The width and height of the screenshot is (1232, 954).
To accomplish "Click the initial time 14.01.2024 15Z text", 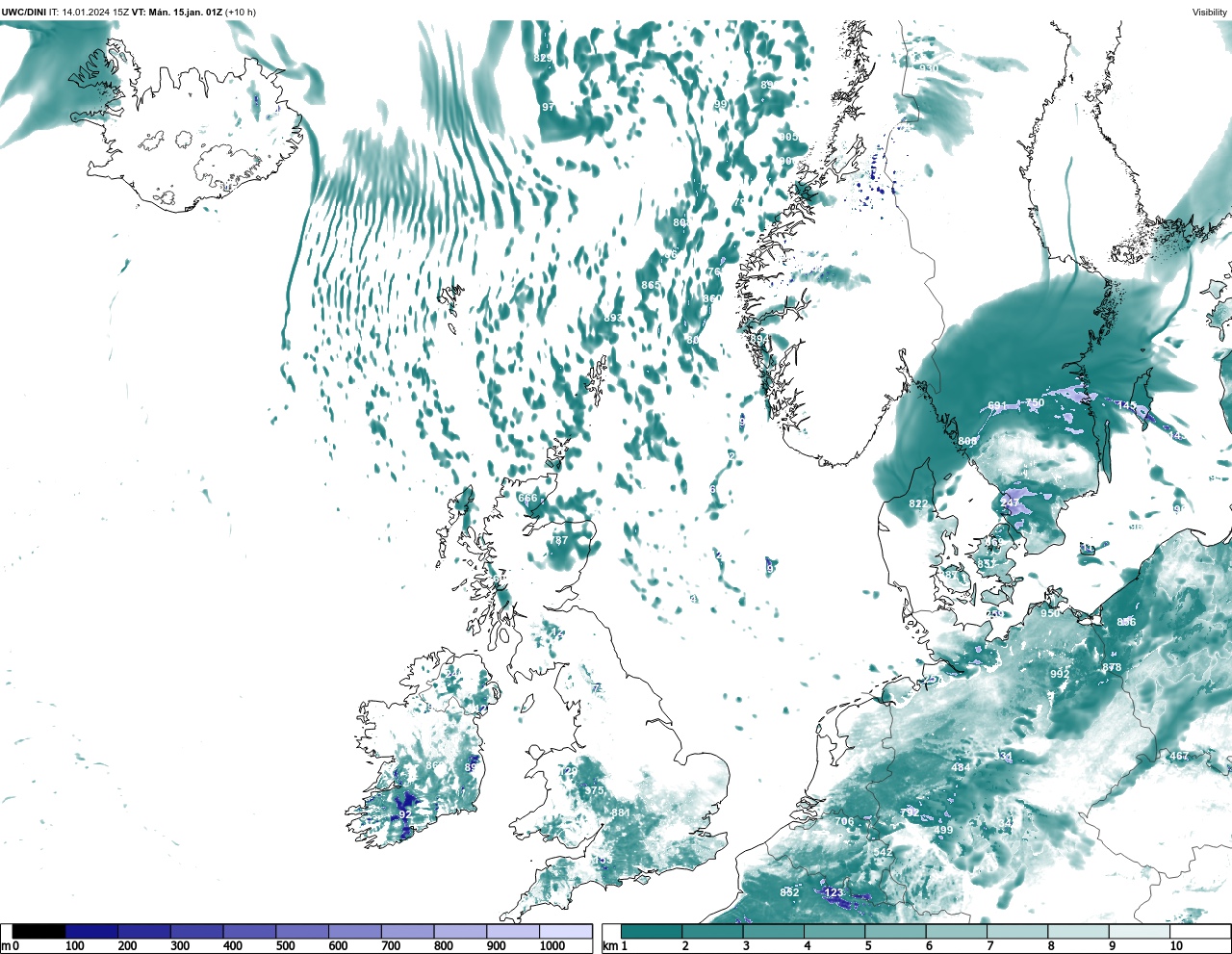I will pyautogui.click(x=94, y=13).
